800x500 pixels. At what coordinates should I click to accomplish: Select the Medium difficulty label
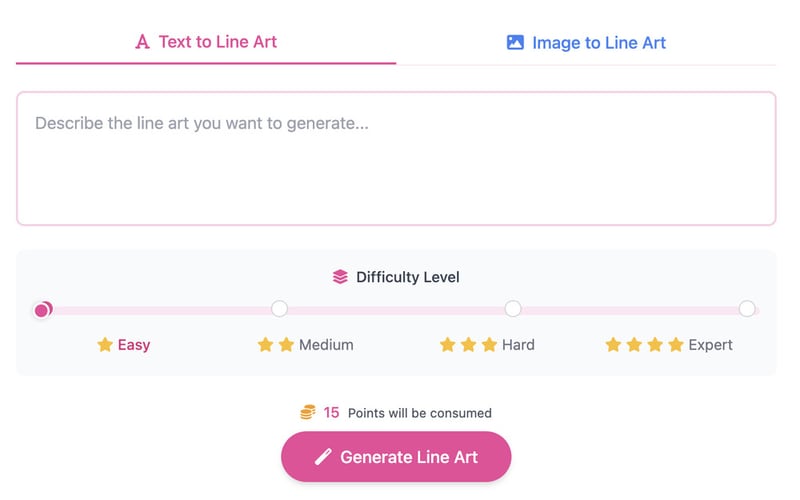(x=326, y=345)
